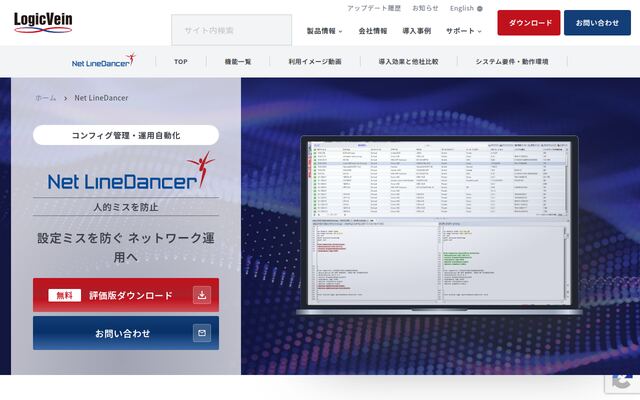Image resolution: width=640 pixels, height=400 pixels.
Task: Select the 利用イメージ動画 tab
Action: tap(315, 62)
